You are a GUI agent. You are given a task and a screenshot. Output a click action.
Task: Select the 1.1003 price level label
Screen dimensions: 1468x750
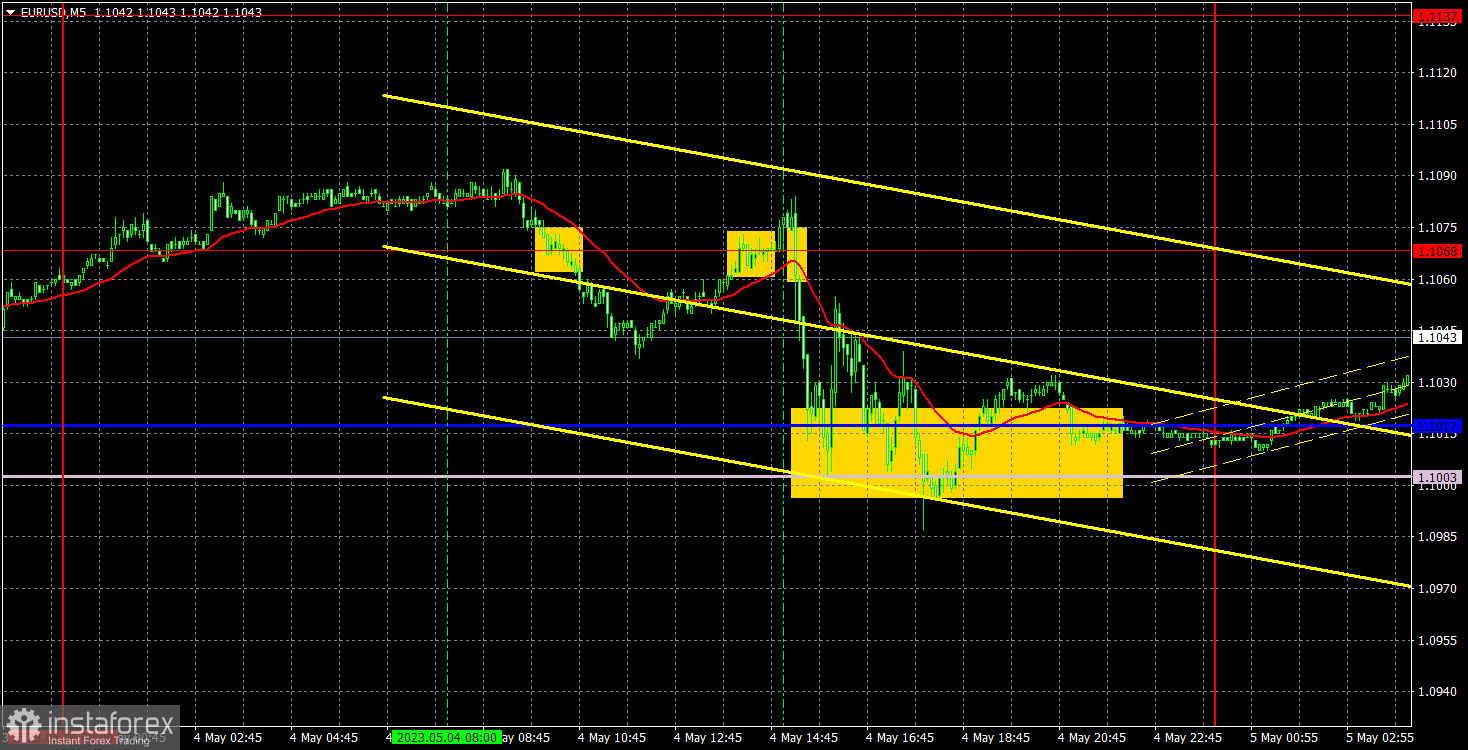1438,477
